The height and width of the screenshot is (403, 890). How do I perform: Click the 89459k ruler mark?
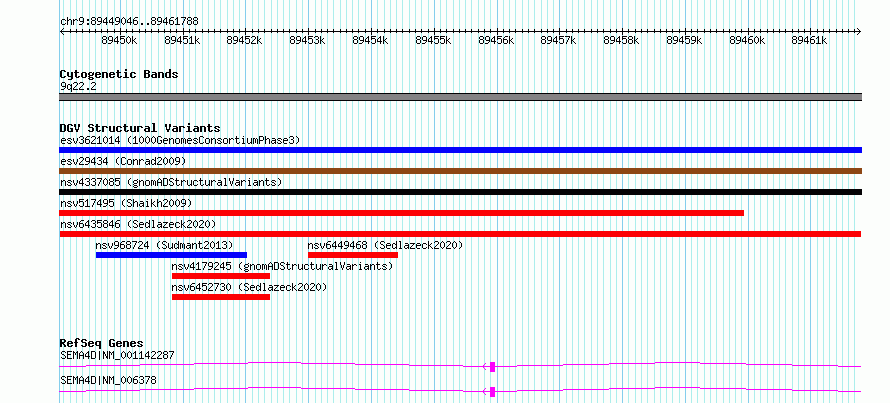tap(685, 40)
